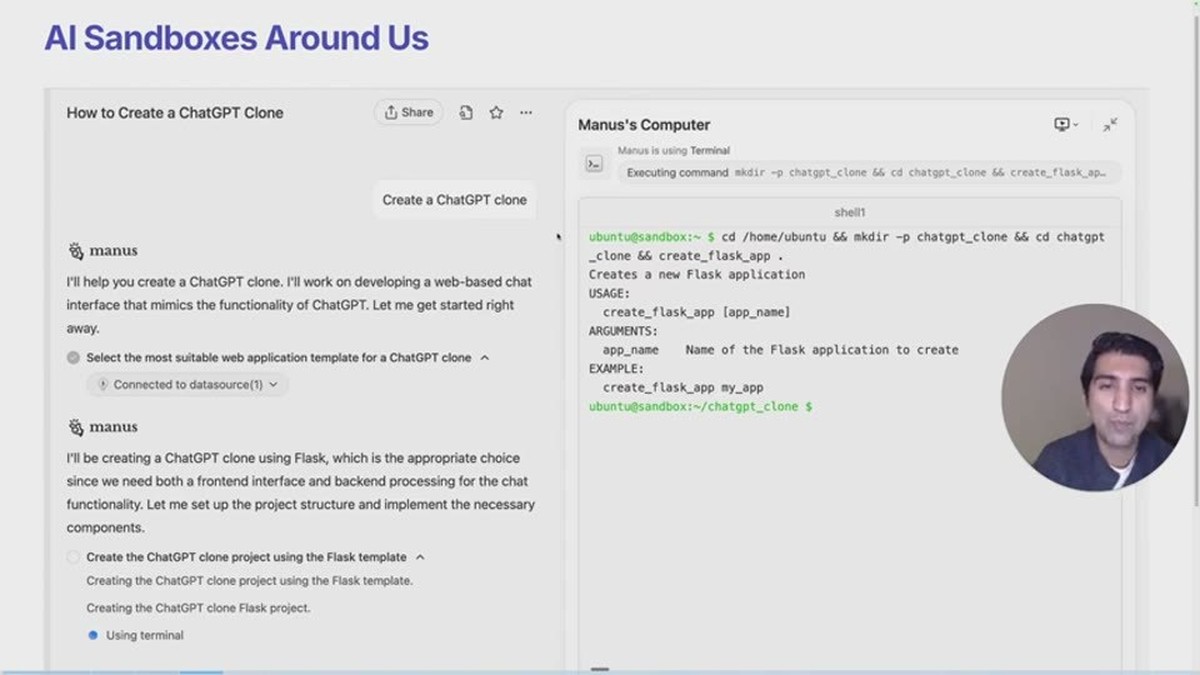Collapse the Manus's Computer panel

point(1110,125)
